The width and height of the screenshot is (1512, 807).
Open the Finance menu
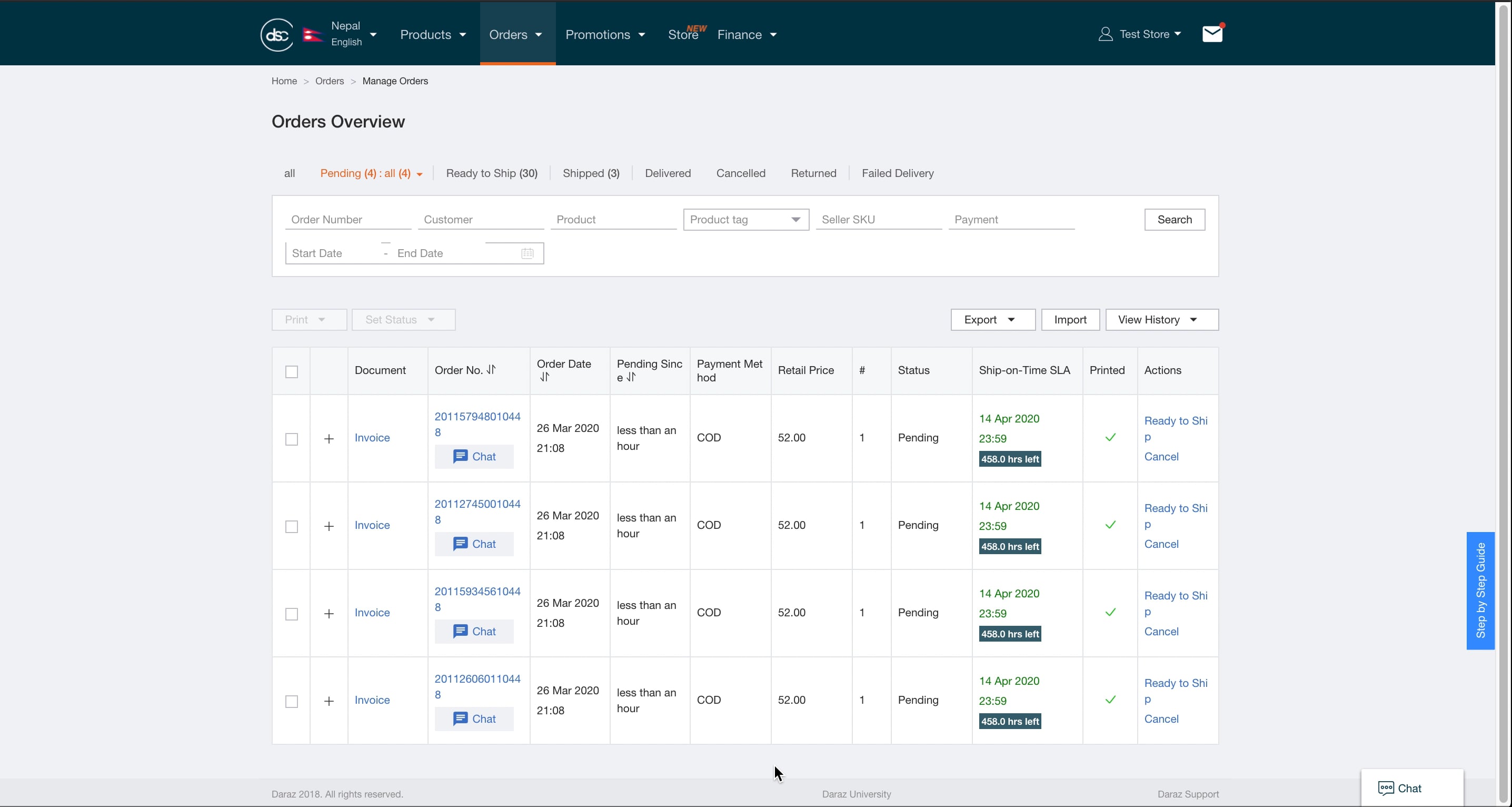747,35
